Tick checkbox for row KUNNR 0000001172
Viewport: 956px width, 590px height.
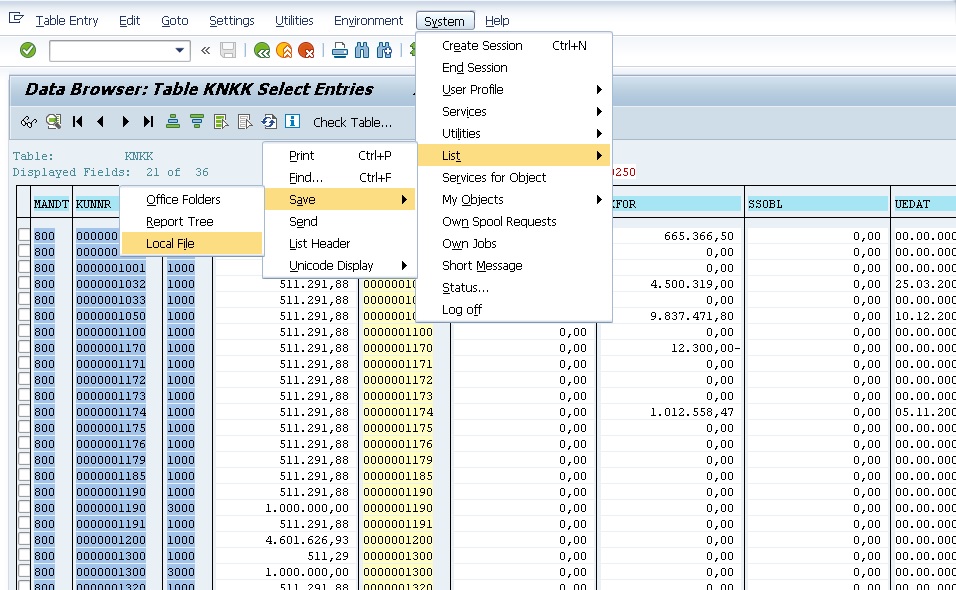(24, 379)
